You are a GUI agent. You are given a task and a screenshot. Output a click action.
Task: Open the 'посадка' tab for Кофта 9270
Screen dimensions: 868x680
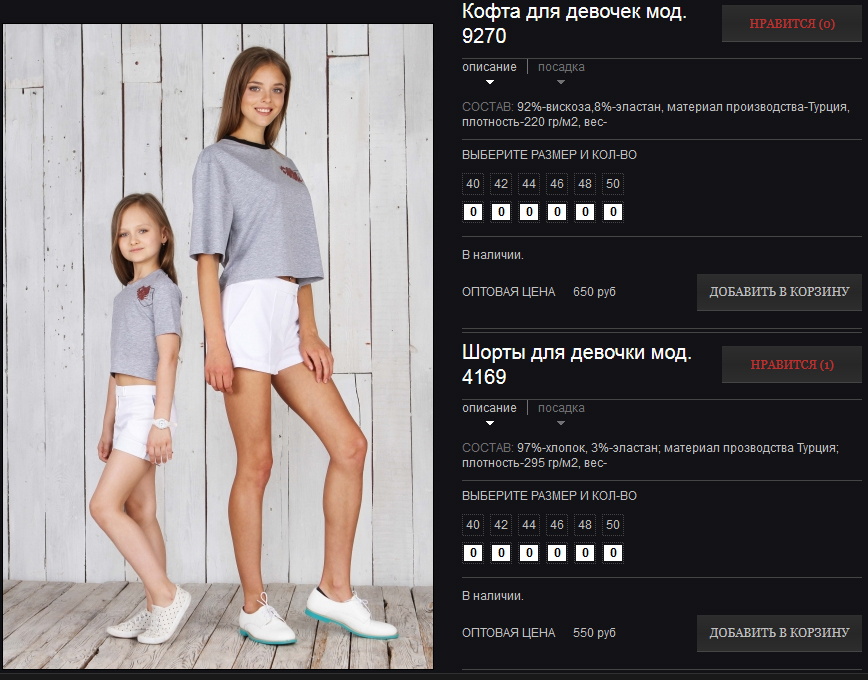click(561, 67)
